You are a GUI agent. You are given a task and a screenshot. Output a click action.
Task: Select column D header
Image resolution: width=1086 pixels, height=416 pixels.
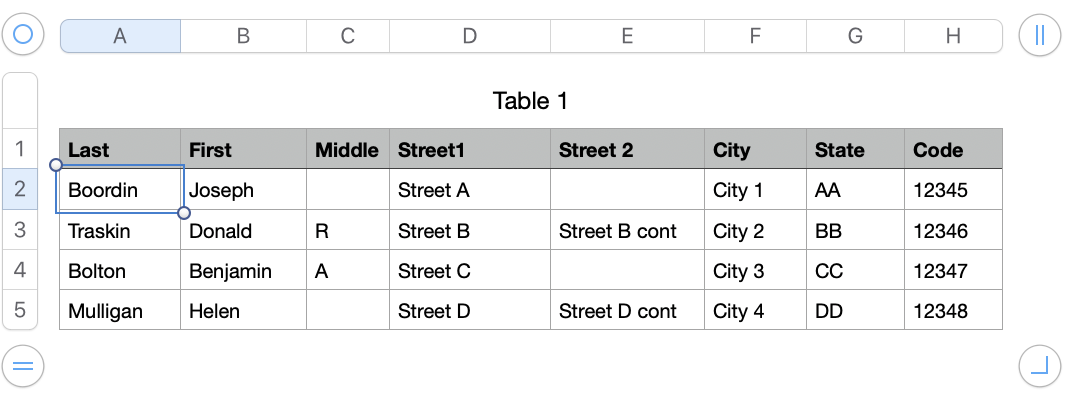click(x=470, y=36)
